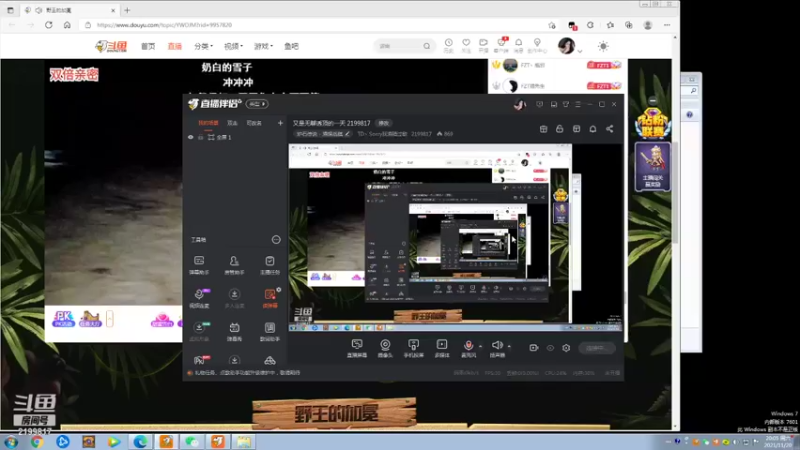The image size is (800, 450).
Task: Reload the page in browser
Action: click(48, 24)
